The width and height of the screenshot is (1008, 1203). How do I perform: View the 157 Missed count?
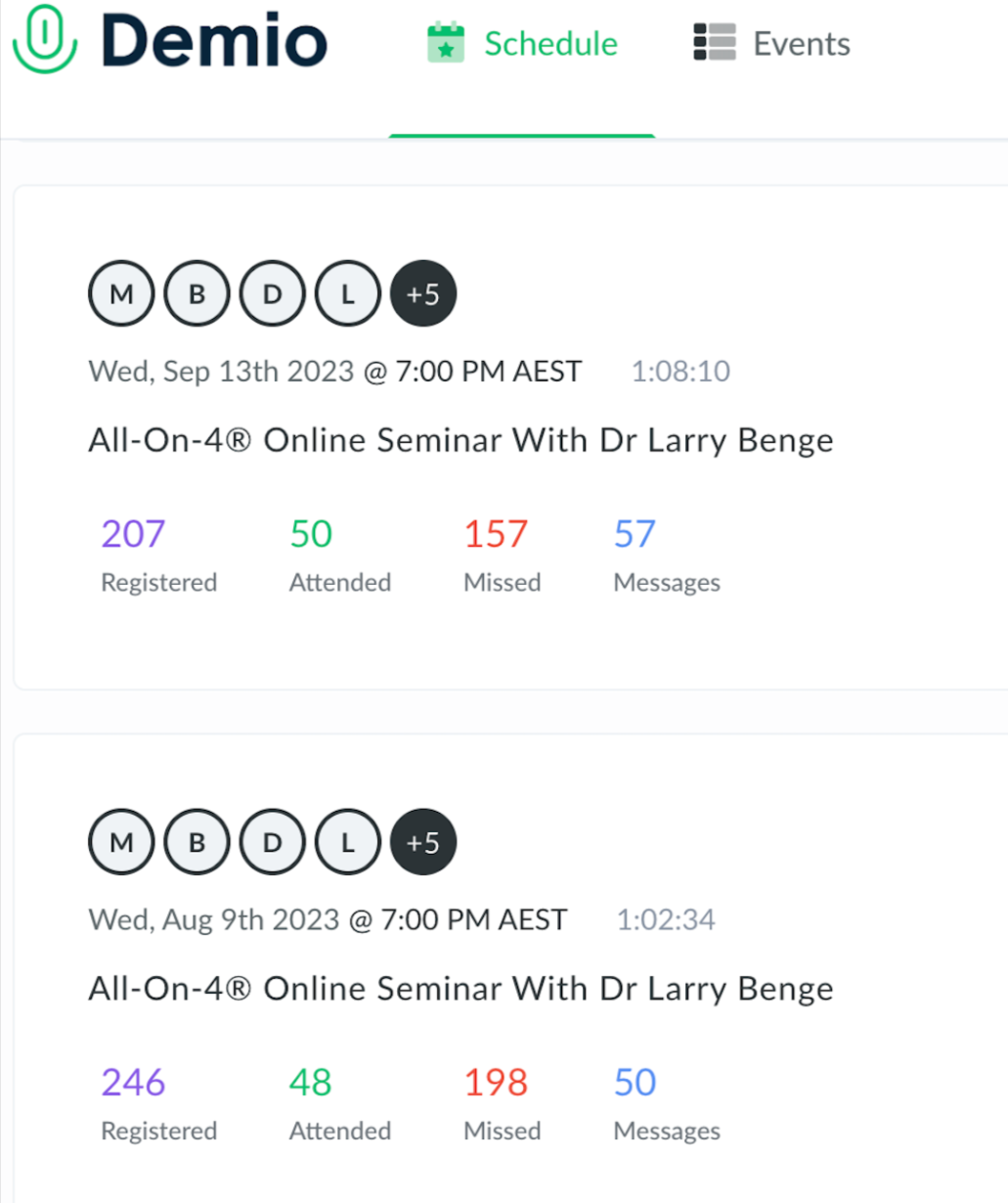[x=496, y=534]
